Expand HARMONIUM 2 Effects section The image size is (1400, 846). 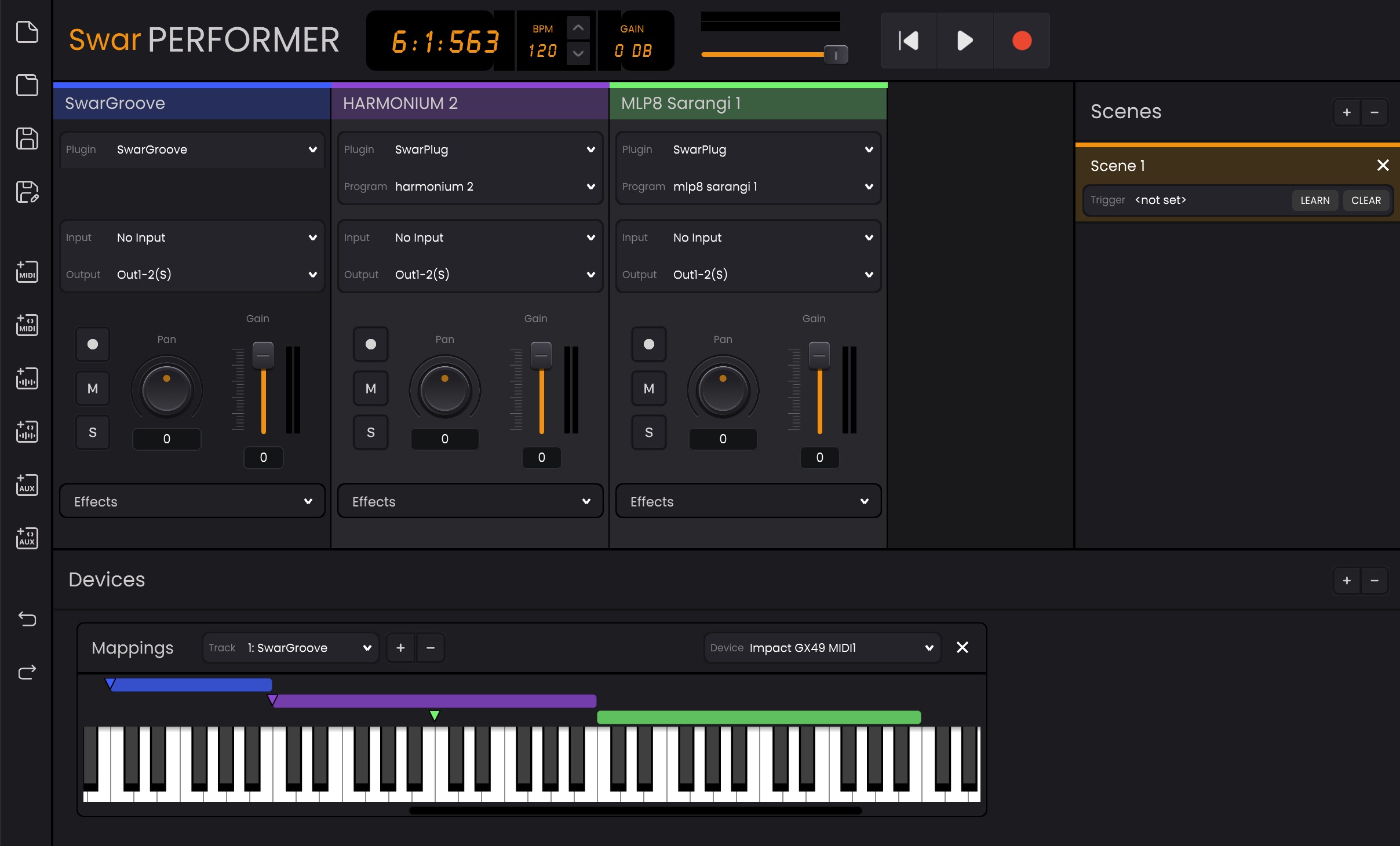pyautogui.click(x=470, y=501)
